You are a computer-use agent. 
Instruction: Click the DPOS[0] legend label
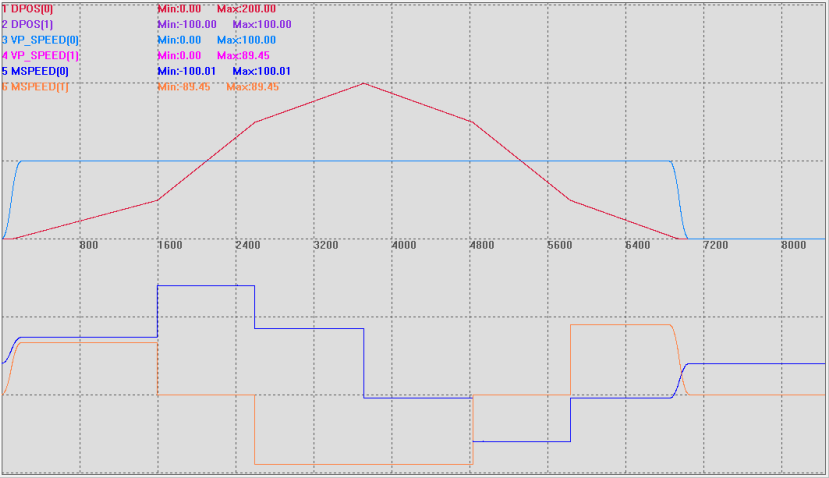(28, 9)
